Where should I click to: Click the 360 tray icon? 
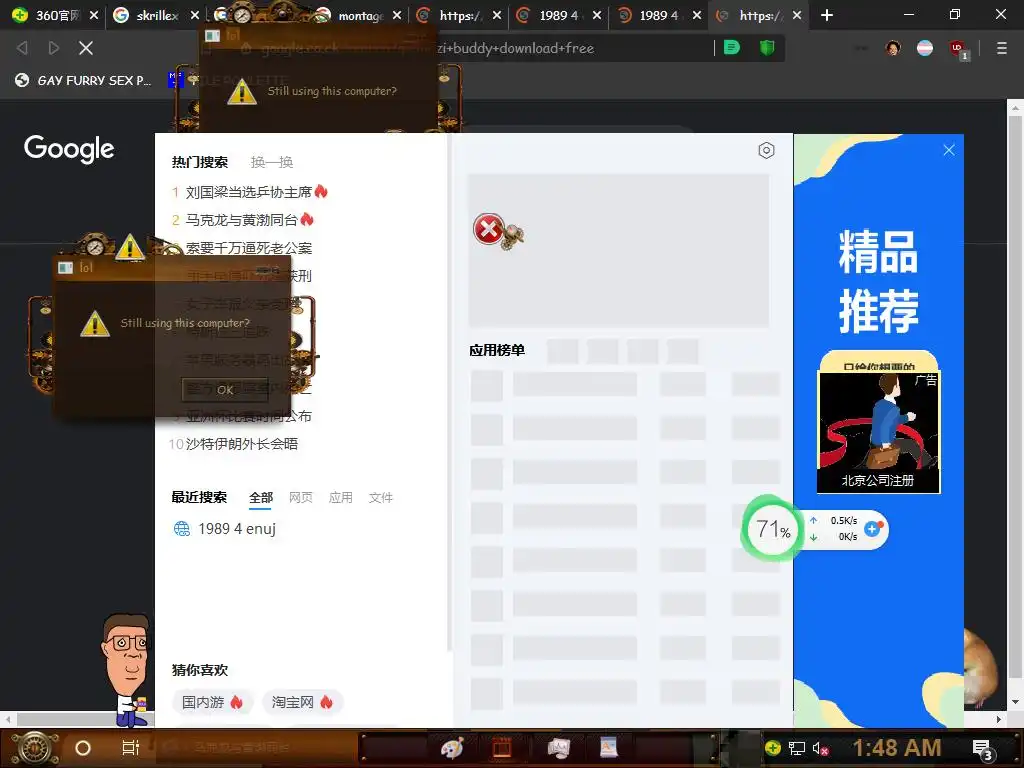pyautogui.click(x=773, y=748)
